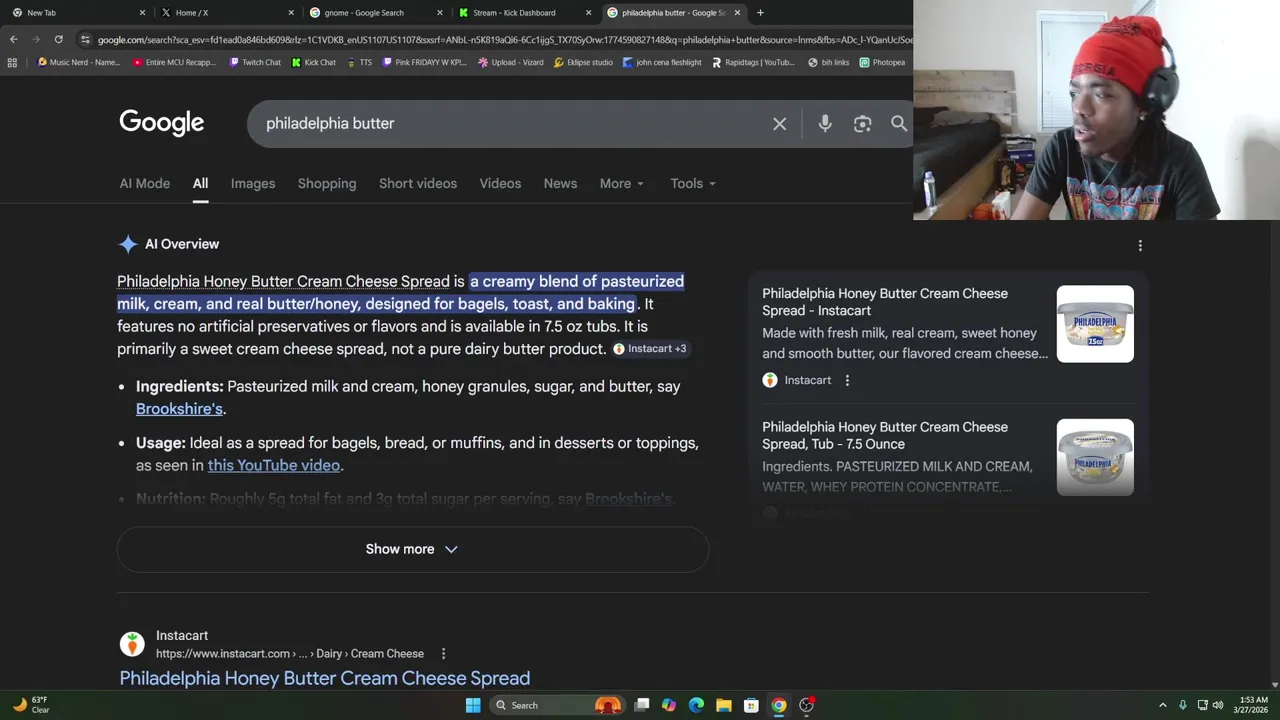Switch to Chrome in the taskbar
The width and height of the screenshot is (1280, 720).
[x=778, y=705]
